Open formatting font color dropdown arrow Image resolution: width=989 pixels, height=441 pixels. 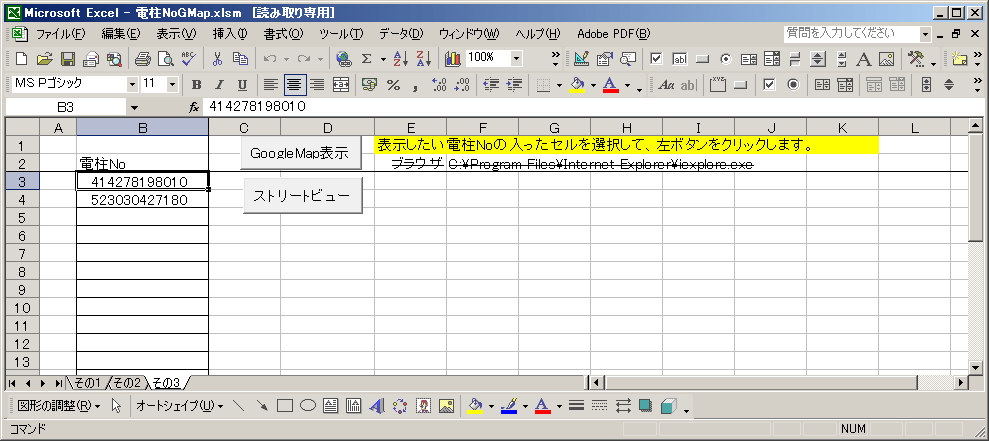628,85
